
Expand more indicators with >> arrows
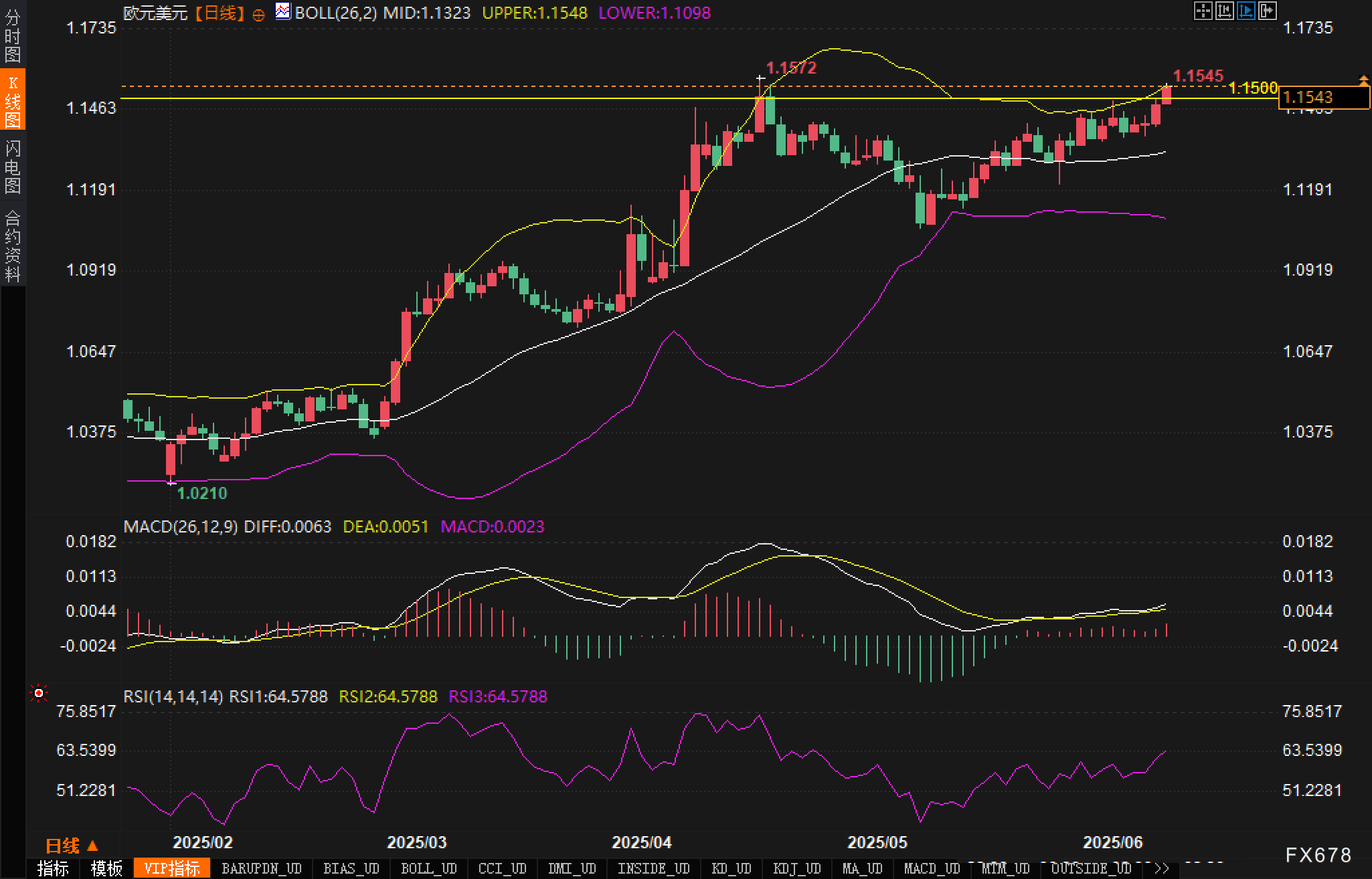pyautogui.click(x=1162, y=868)
